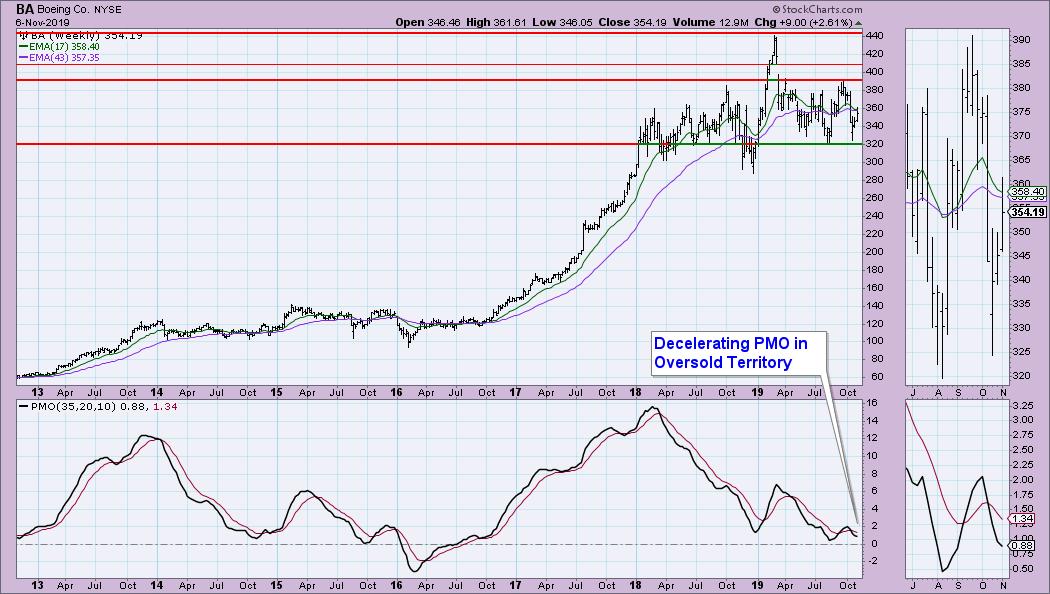The height and width of the screenshot is (594, 1050).
Task: Click the price bar icon before BA (Weekly)
Action: 23,35
